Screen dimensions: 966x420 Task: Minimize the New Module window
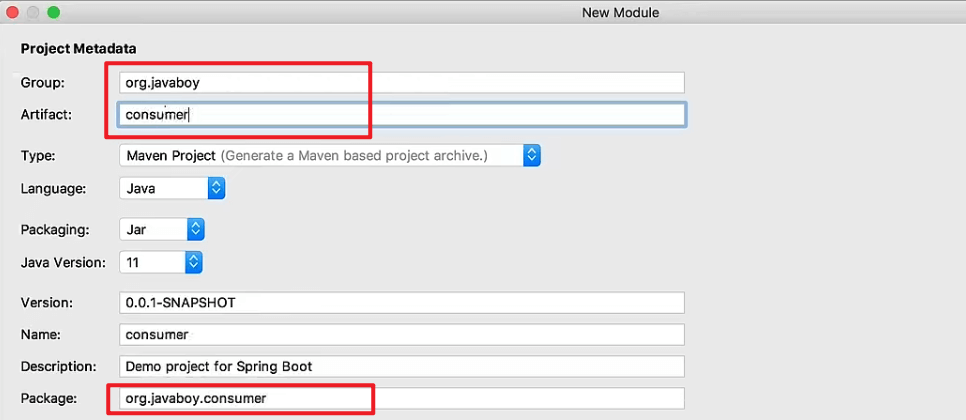[33, 12]
